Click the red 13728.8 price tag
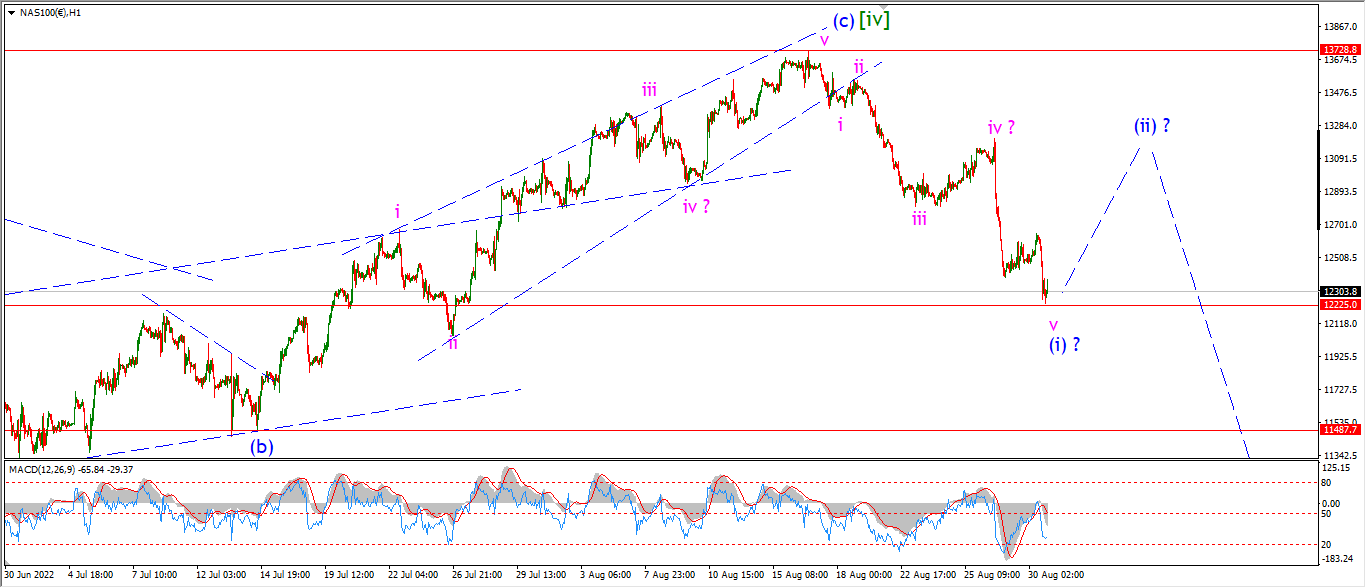This screenshot has width=1366, height=588. click(x=1341, y=49)
